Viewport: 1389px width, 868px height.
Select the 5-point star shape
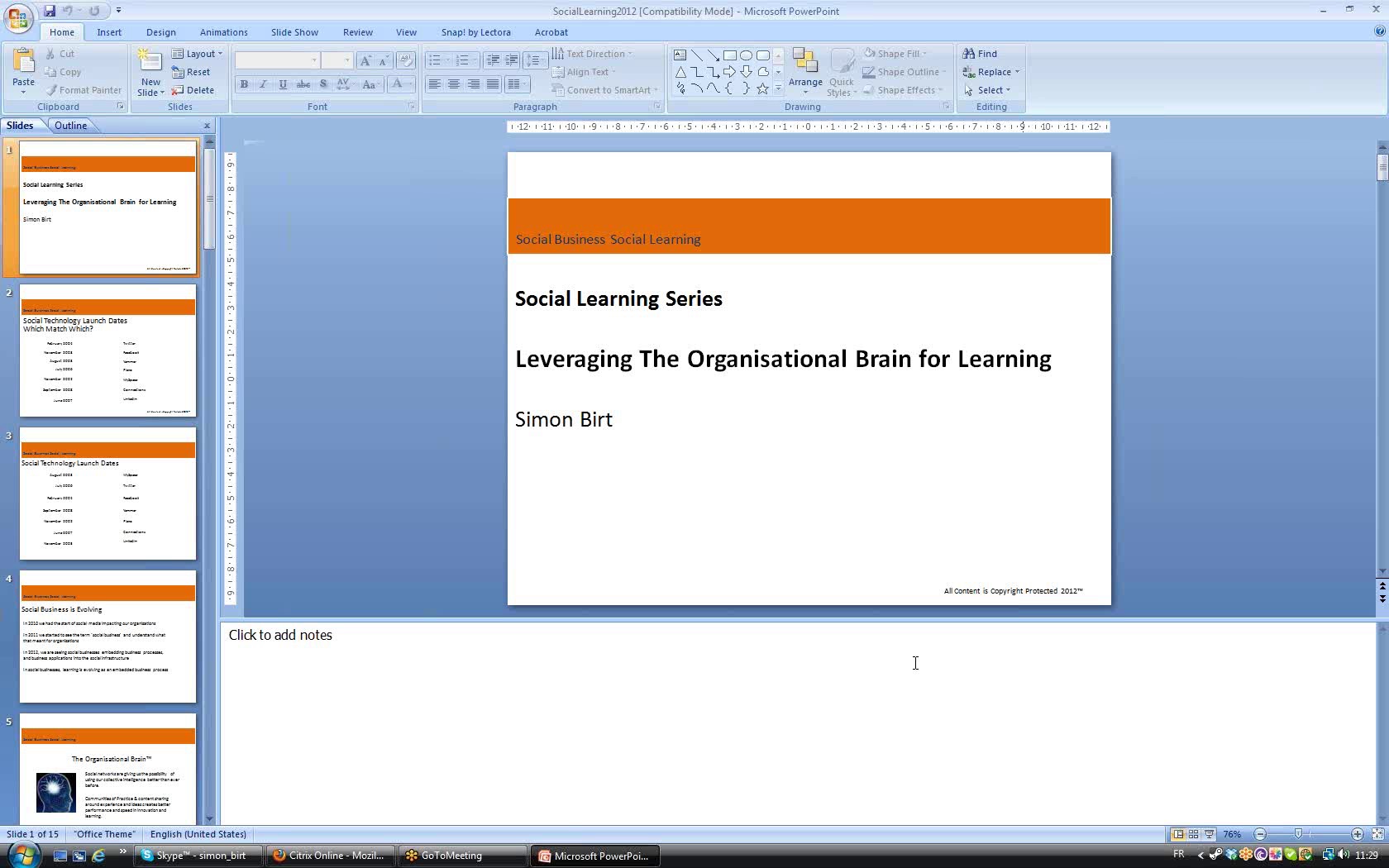(x=763, y=88)
